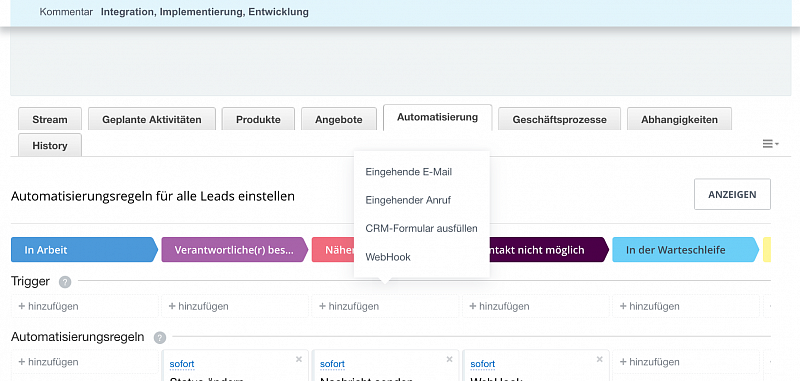
Task: Select the In der Warteschleife stage
Action: (686, 250)
